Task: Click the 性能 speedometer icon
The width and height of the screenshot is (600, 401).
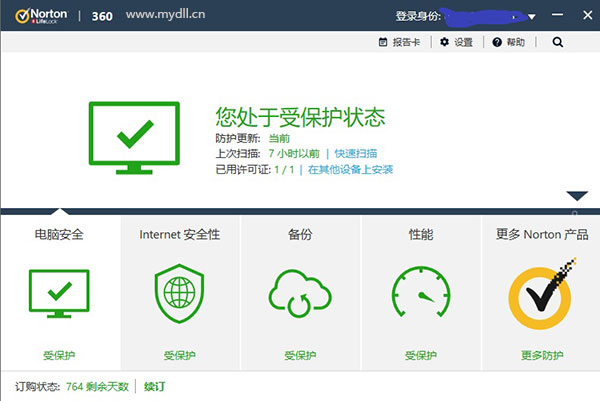Action: pyautogui.click(x=421, y=292)
